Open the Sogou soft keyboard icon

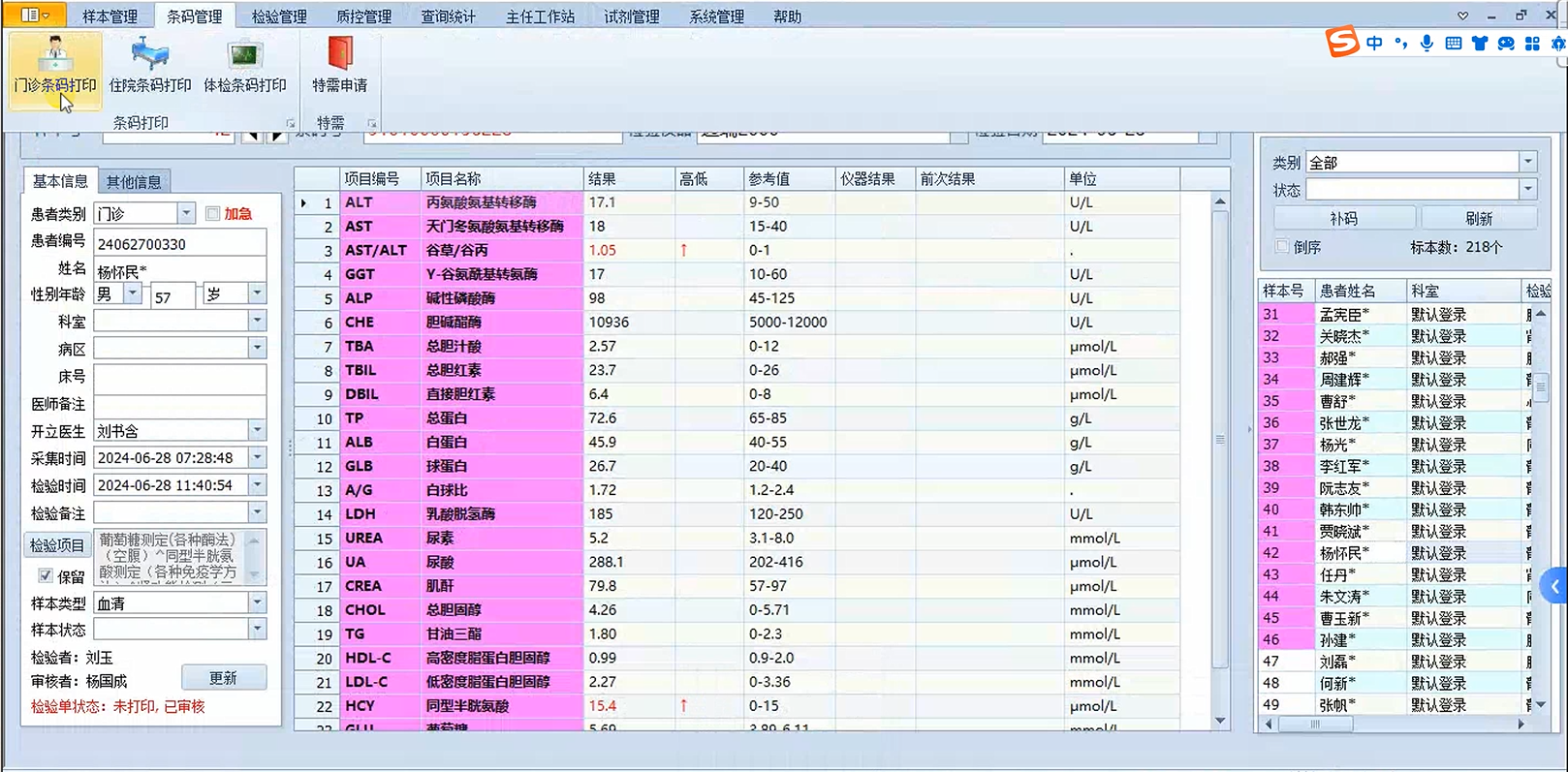[x=1453, y=44]
